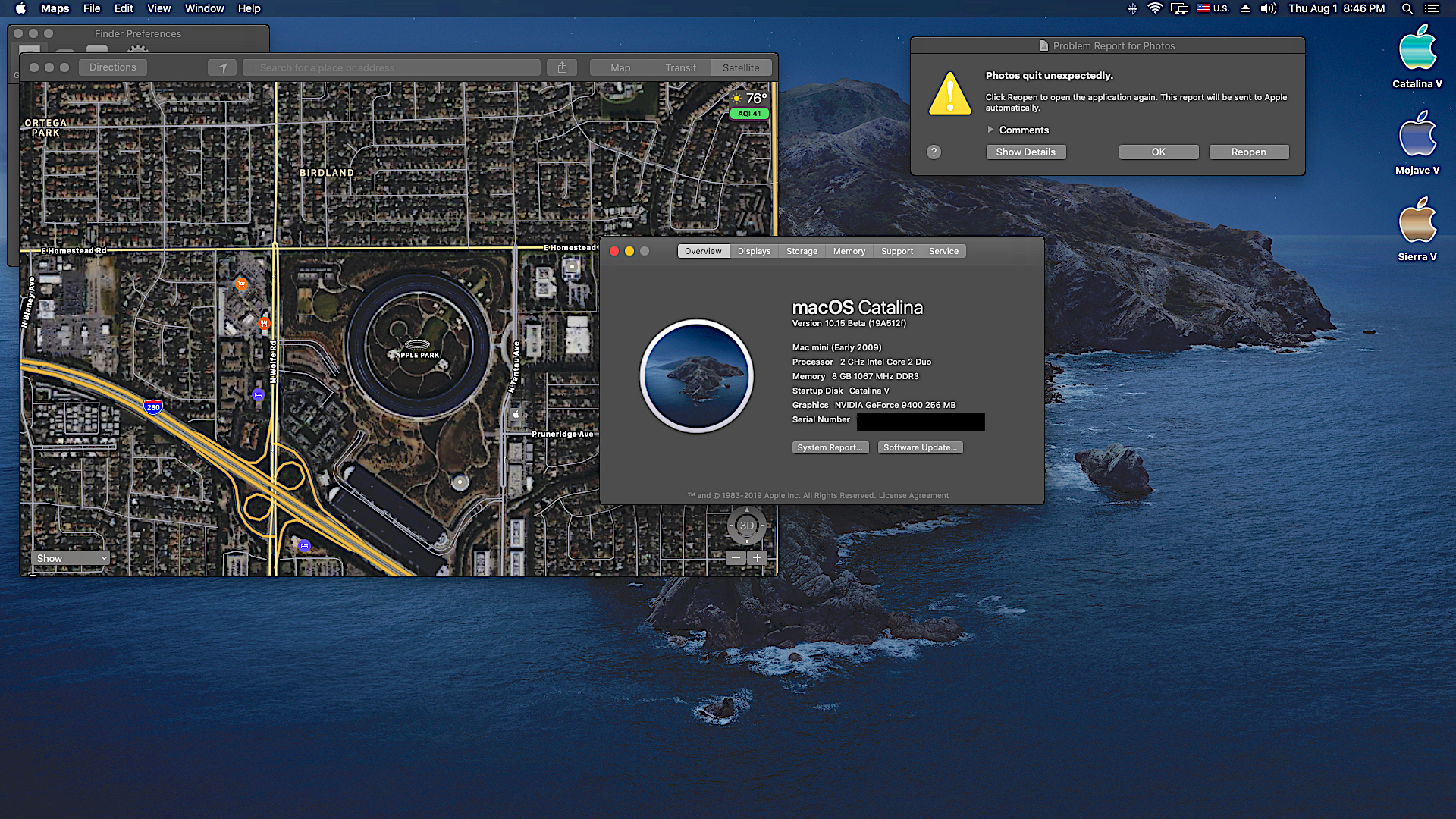Click the Bluetooth icon in menu bar

1131,8
